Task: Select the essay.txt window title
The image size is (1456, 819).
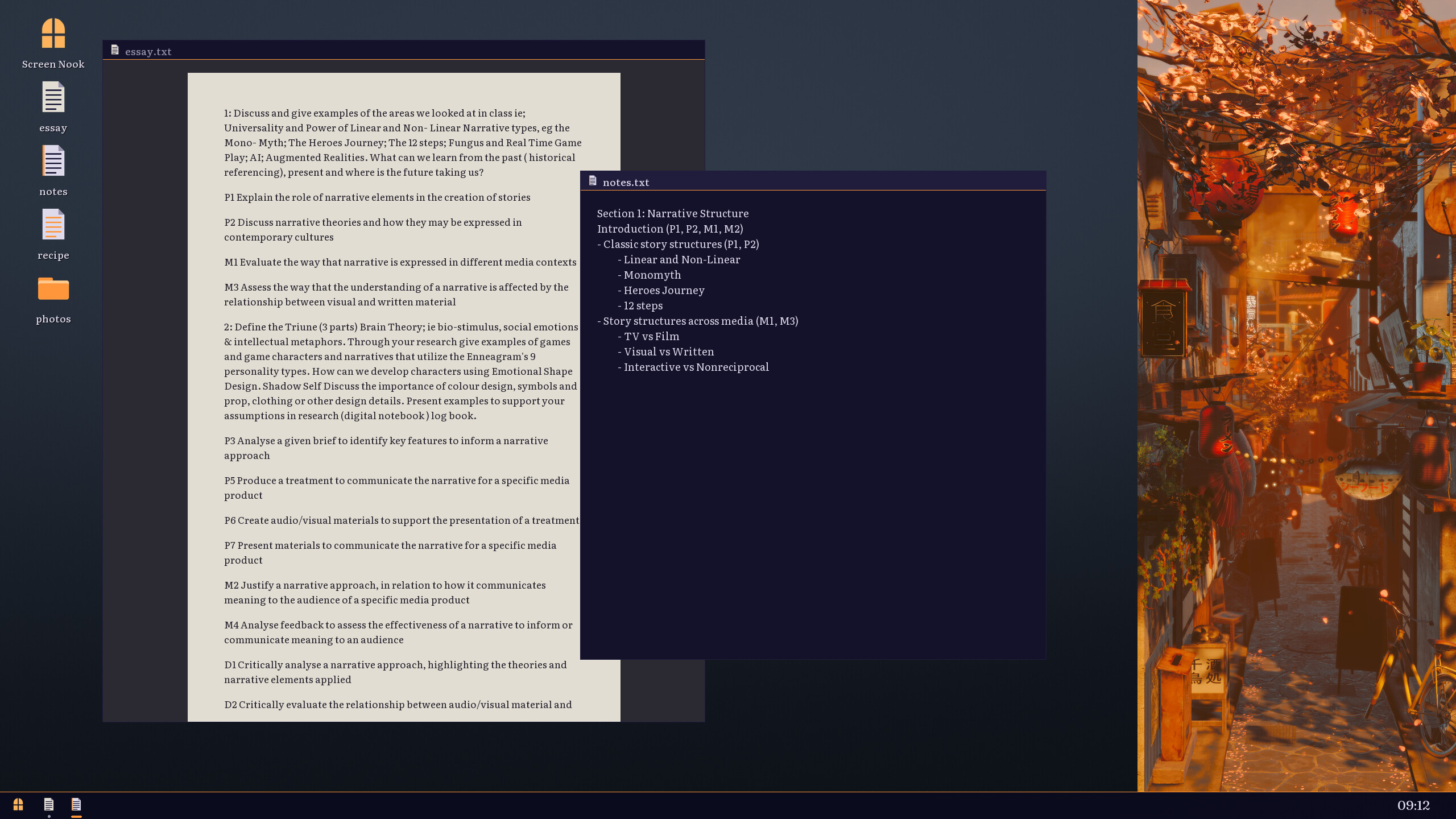Action: (148, 51)
